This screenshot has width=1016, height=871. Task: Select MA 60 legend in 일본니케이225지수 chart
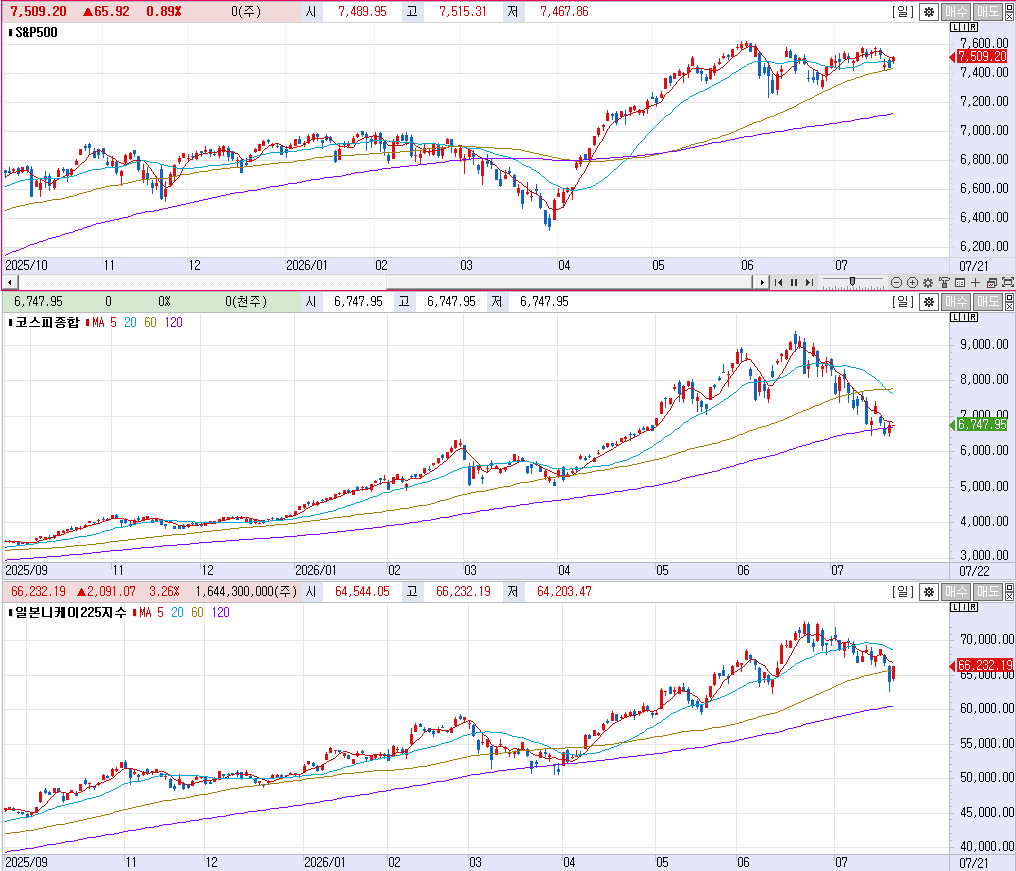tap(197, 612)
